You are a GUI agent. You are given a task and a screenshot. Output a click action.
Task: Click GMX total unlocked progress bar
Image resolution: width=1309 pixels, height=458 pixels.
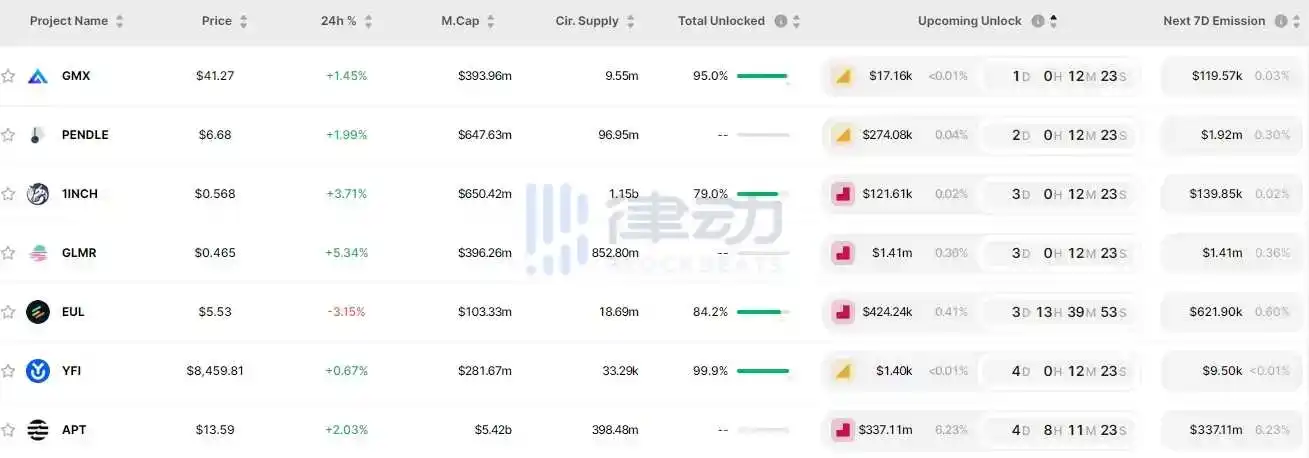click(762, 76)
